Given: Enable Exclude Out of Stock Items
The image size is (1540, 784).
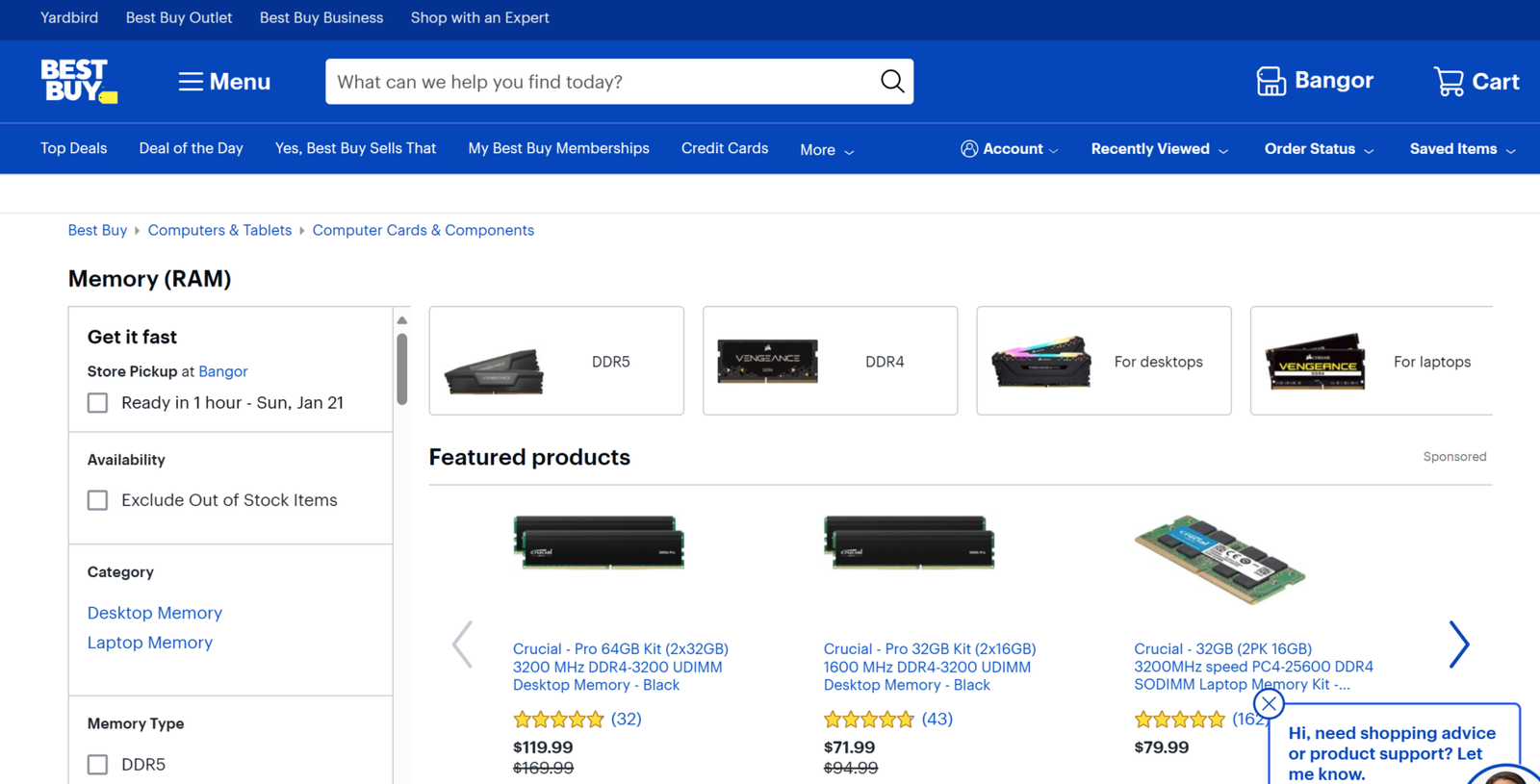Looking at the screenshot, I should [98, 500].
